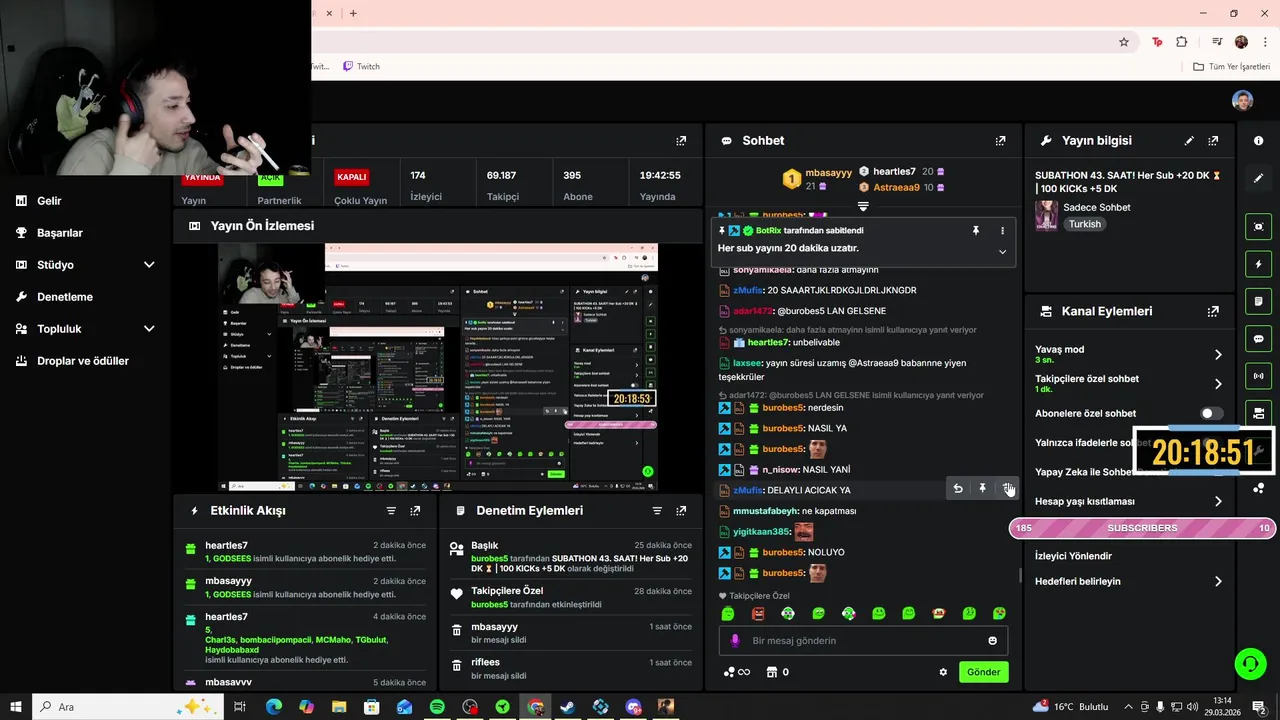Open Hesap yaşı kısıtlaması chevron

1218,501
